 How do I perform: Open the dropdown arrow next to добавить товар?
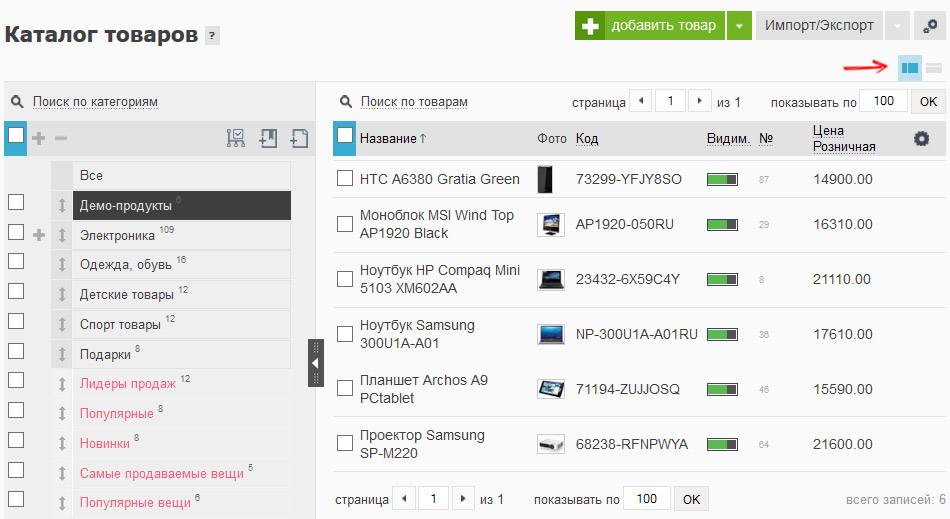click(x=739, y=26)
